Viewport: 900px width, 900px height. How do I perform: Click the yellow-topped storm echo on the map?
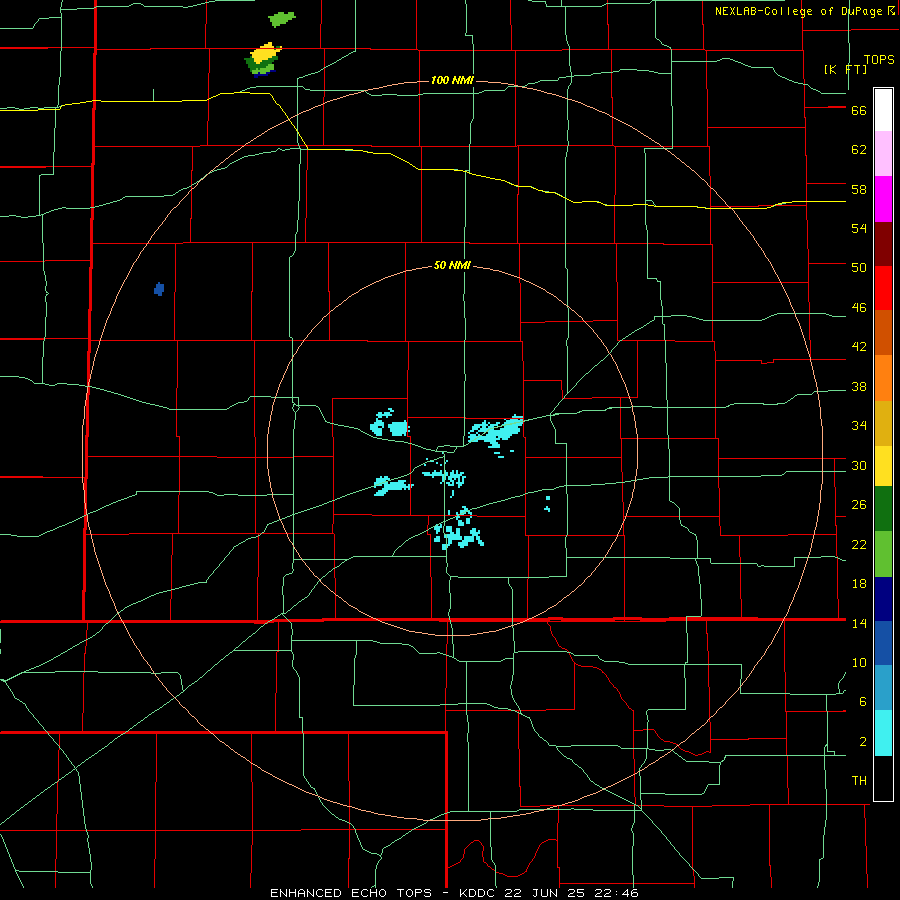(x=263, y=59)
